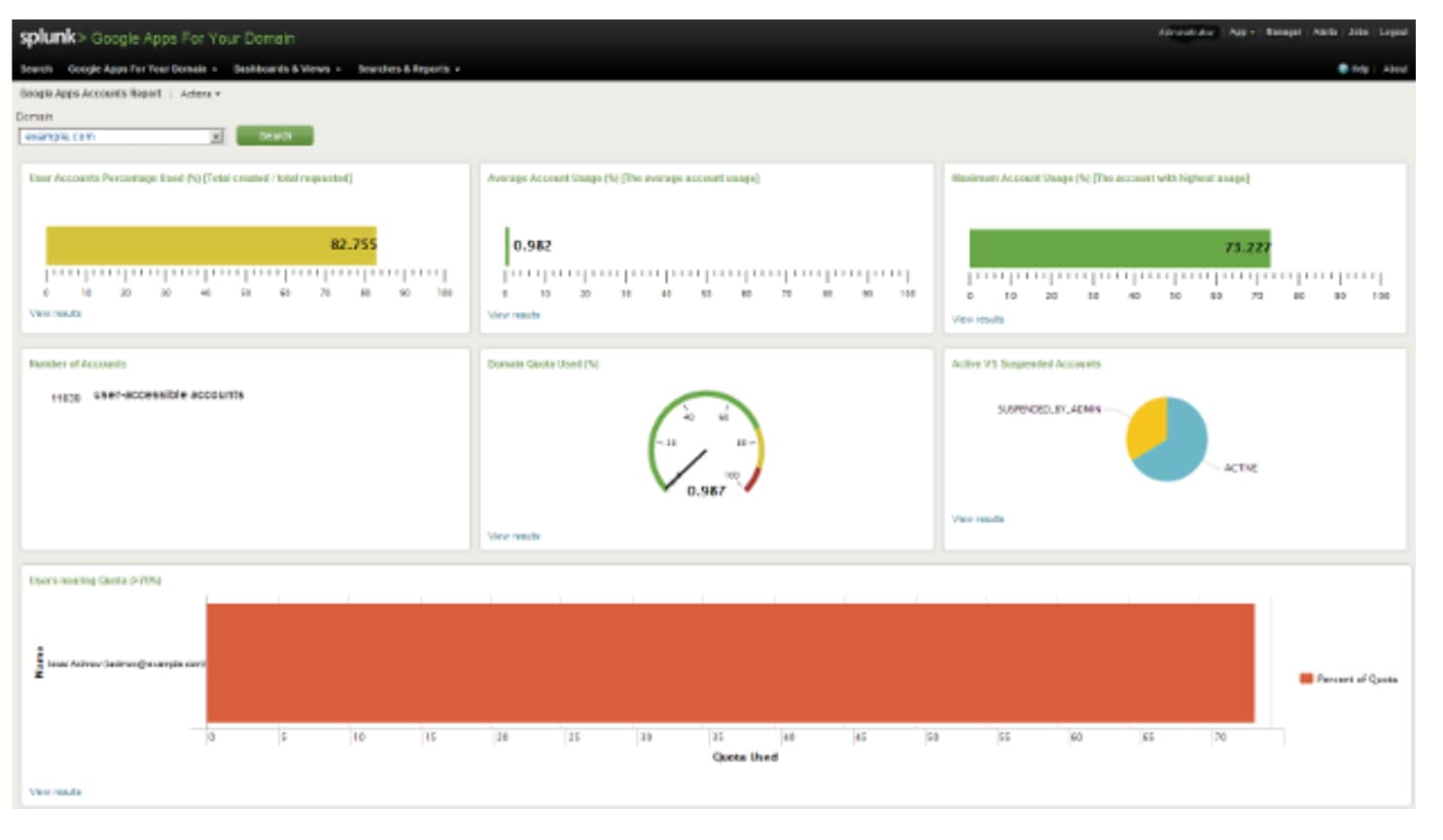
Task: Open the Search menu item
Action: pyautogui.click(x=36, y=69)
